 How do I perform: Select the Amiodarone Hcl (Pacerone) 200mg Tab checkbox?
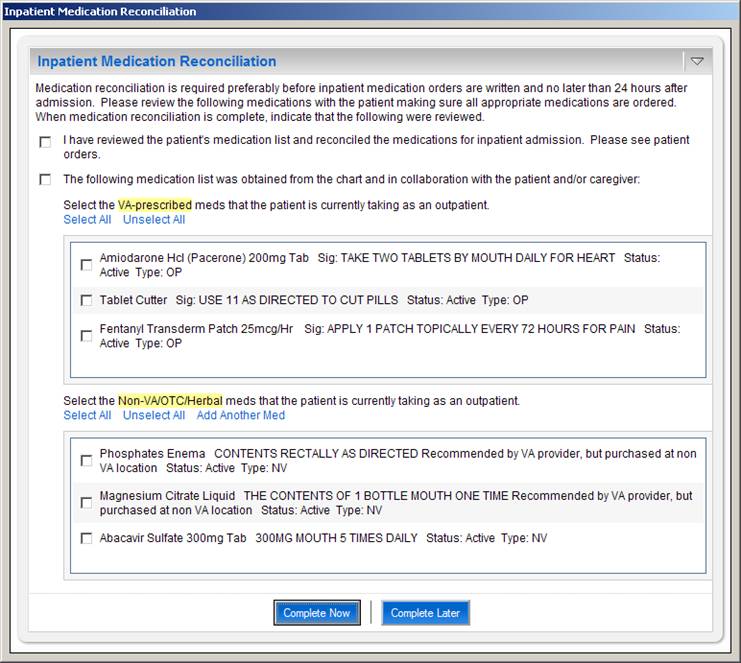click(86, 265)
